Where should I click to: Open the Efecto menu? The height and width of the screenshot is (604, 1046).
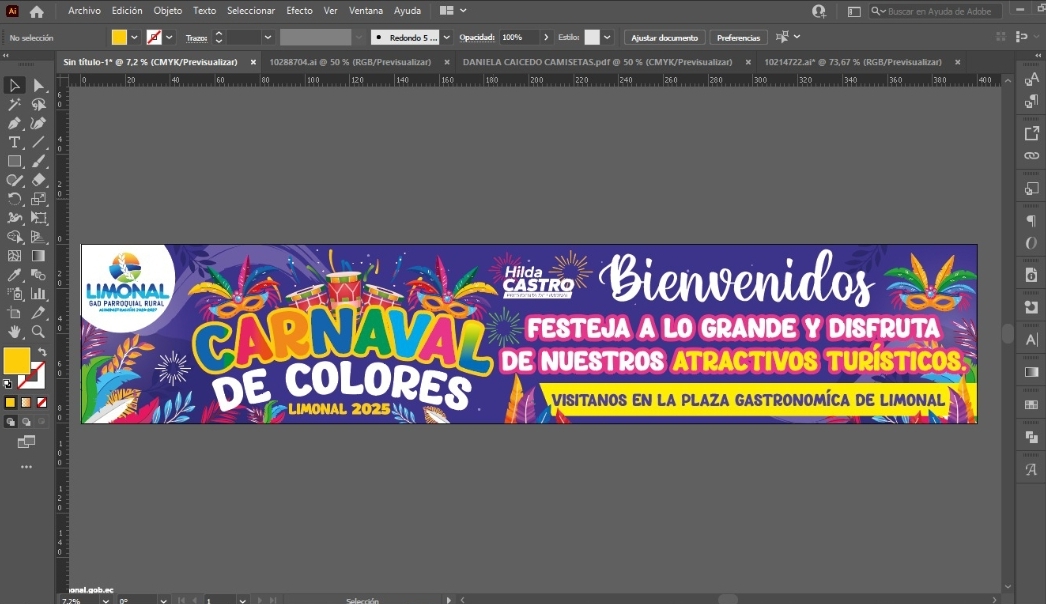pos(299,11)
